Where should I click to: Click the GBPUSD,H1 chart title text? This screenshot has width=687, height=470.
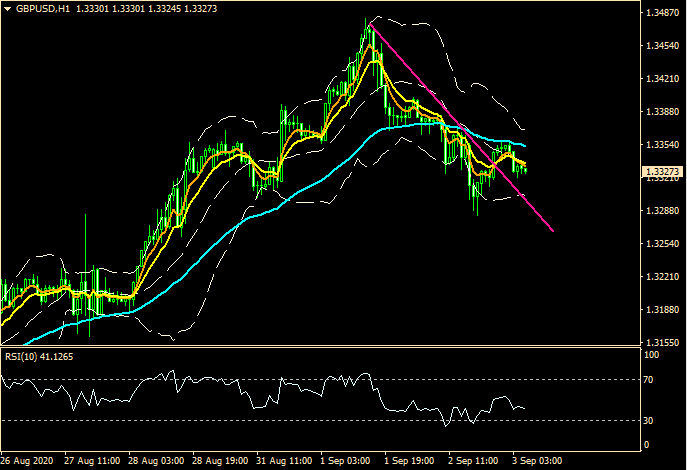tap(42, 8)
